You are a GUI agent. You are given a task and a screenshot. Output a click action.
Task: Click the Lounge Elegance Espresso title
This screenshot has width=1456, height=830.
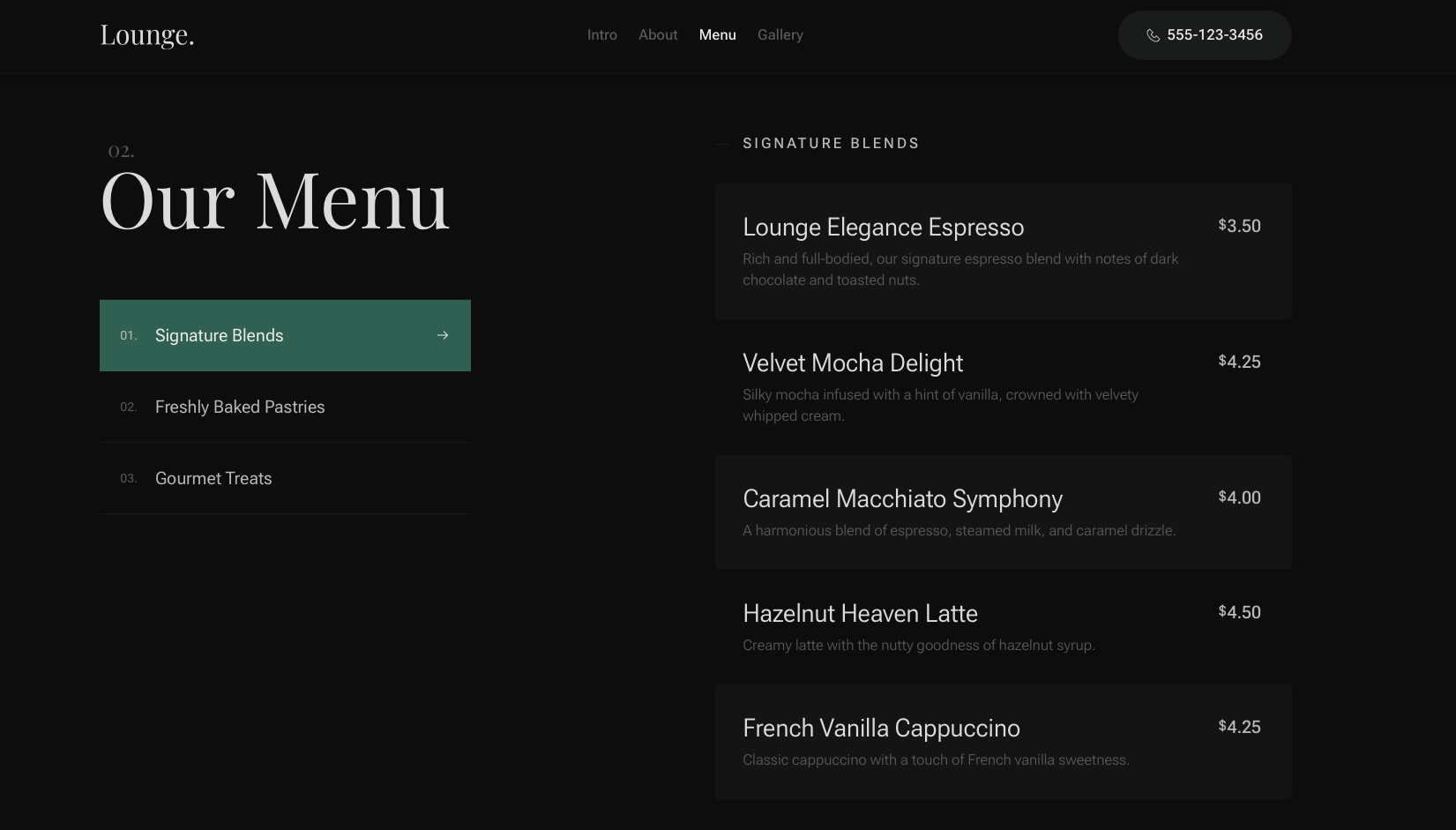(883, 228)
